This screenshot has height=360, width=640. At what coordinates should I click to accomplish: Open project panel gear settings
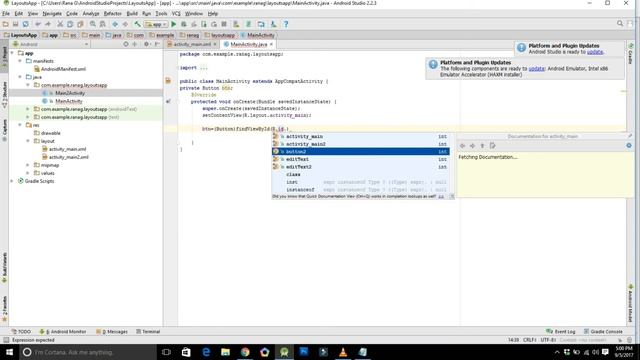point(146,44)
